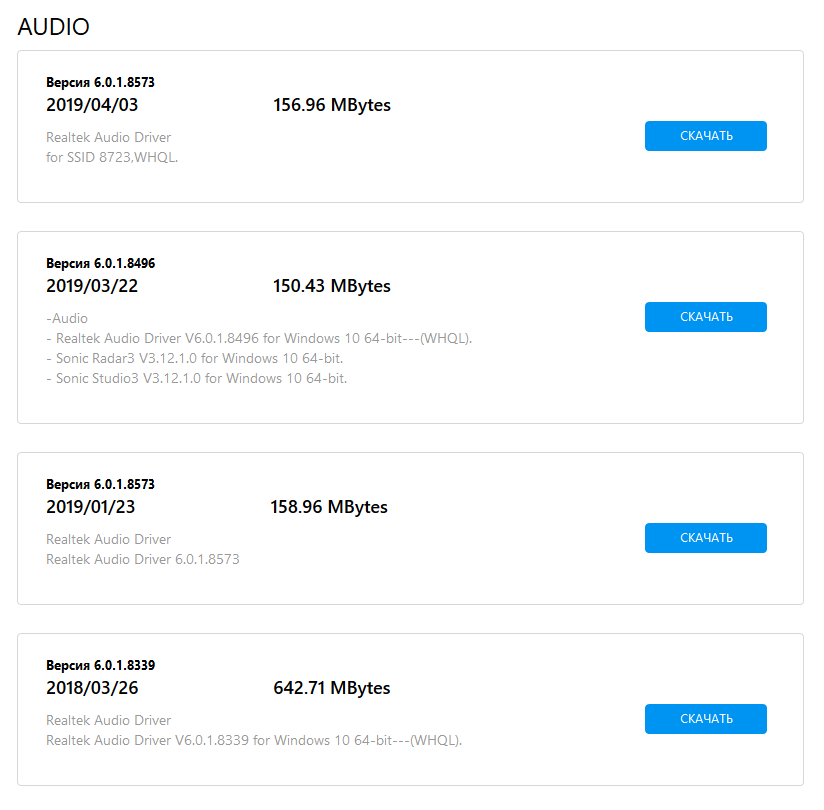This screenshot has height=810, width=824.
Task: Download driver version 6.0.1.8496
Action: point(705,317)
